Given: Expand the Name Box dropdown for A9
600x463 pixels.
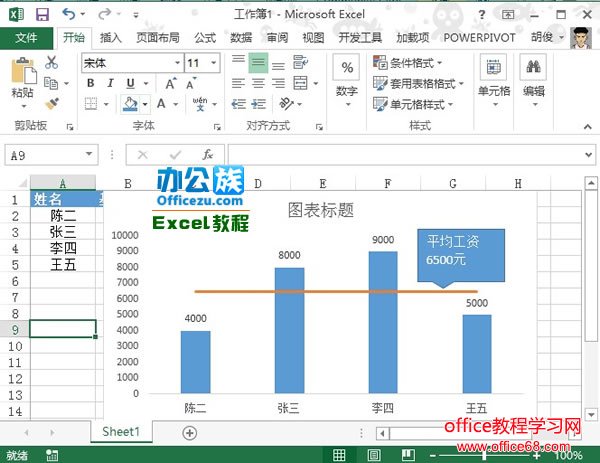Looking at the screenshot, I should (89, 155).
